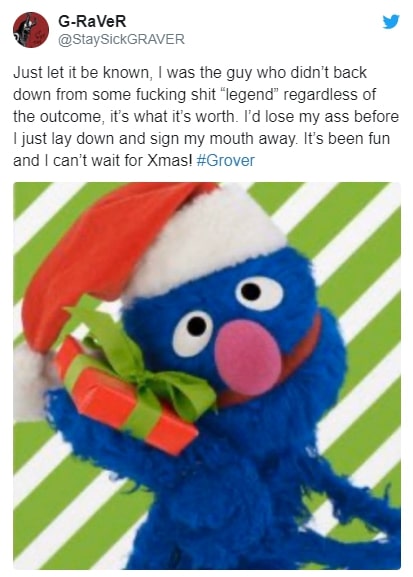The width and height of the screenshot is (413, 577).
Task: Open the #Grover hashtag link
Action: click(x=226, y=160)
